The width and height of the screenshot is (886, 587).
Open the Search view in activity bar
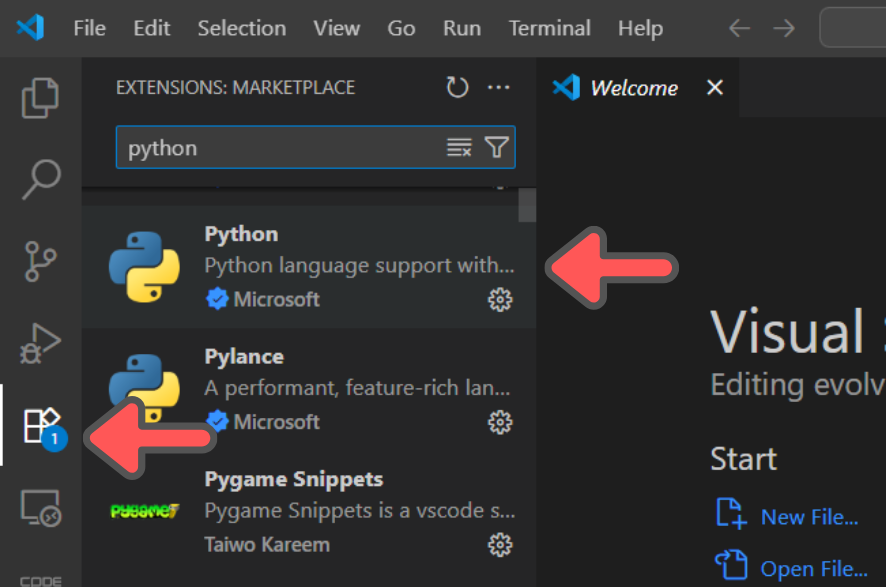pos(41,179)
